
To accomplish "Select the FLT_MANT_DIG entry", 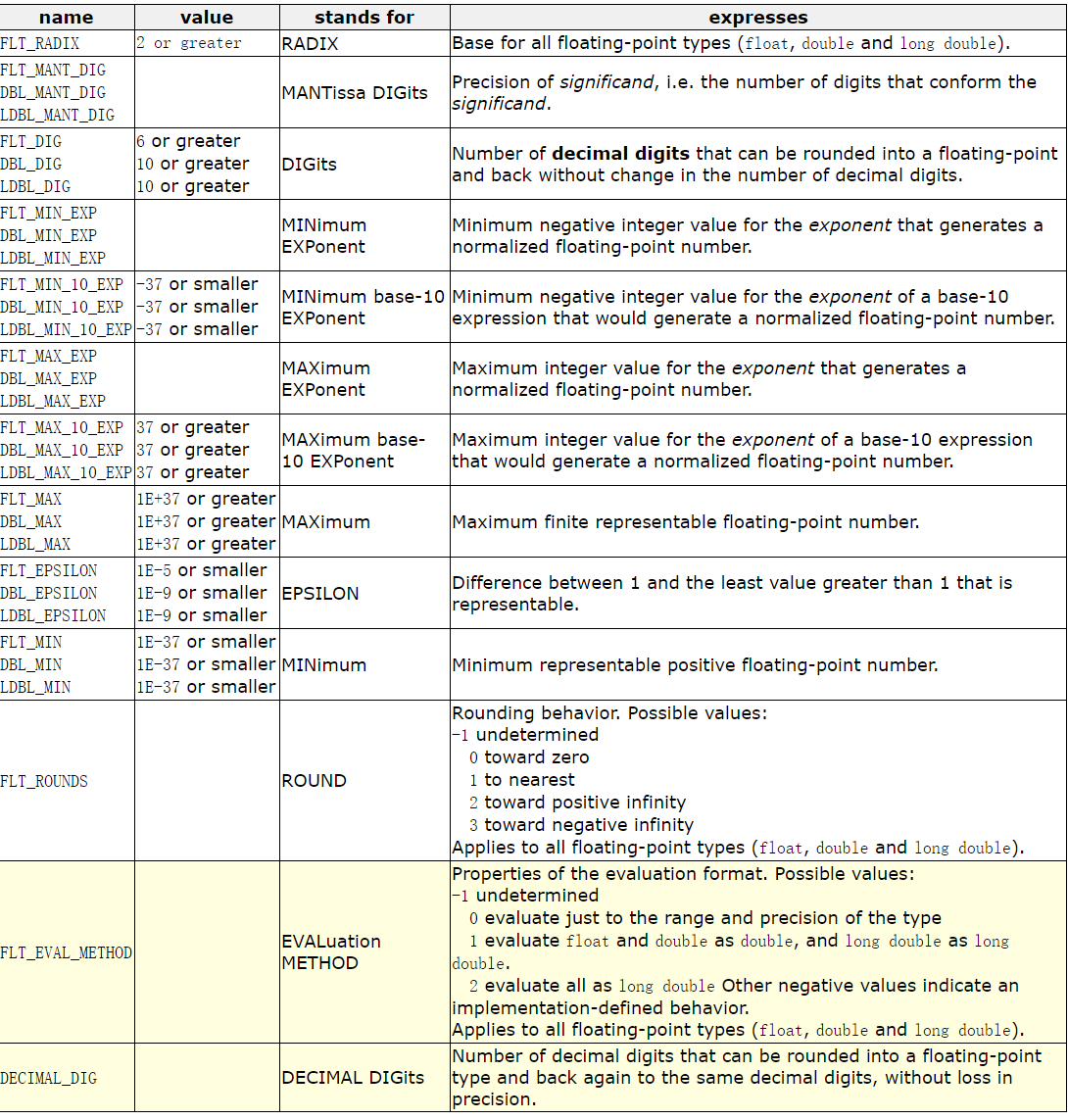I will [53, 70].
